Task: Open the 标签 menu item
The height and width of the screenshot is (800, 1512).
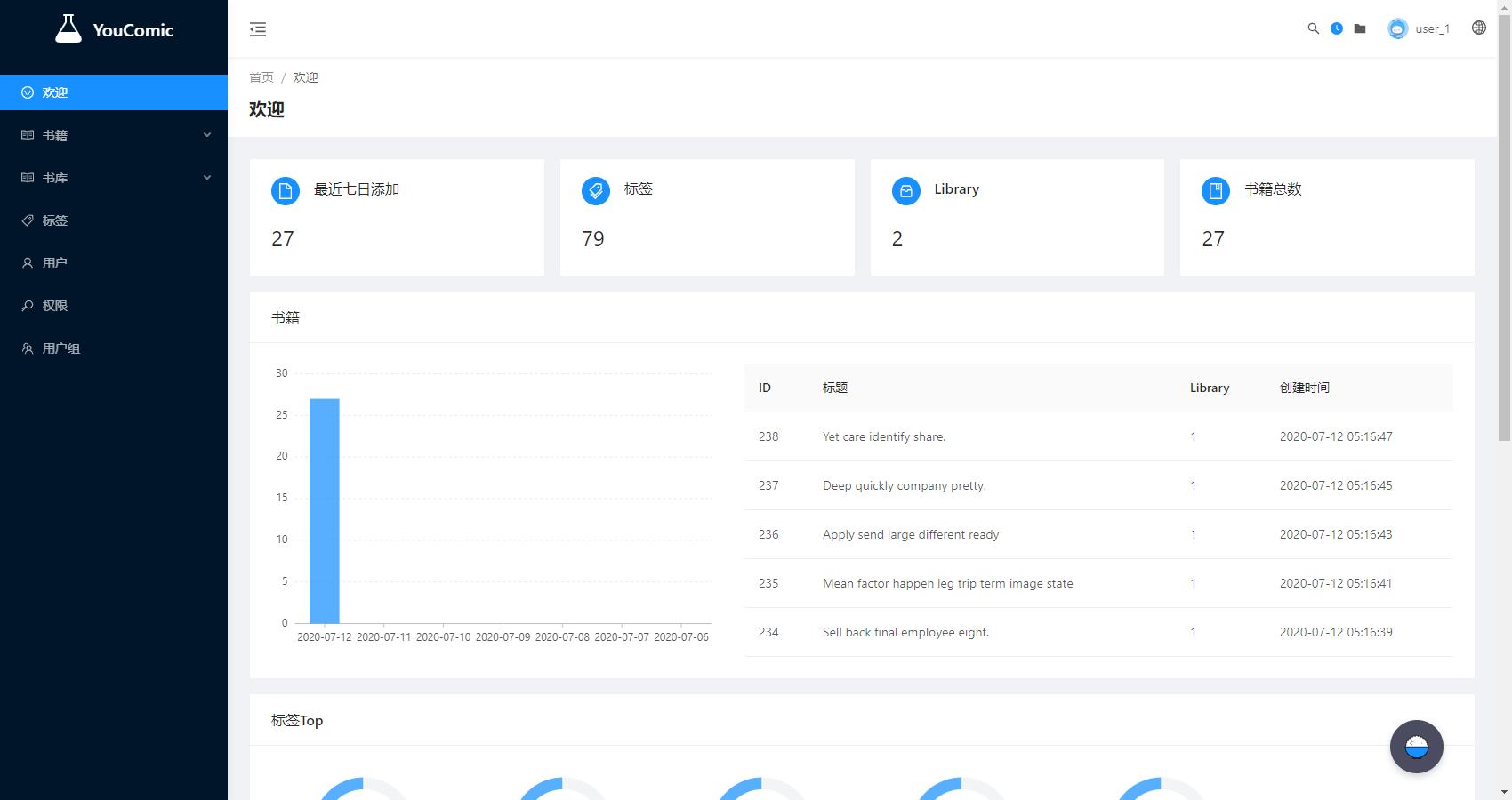Action: pos(114,220)
